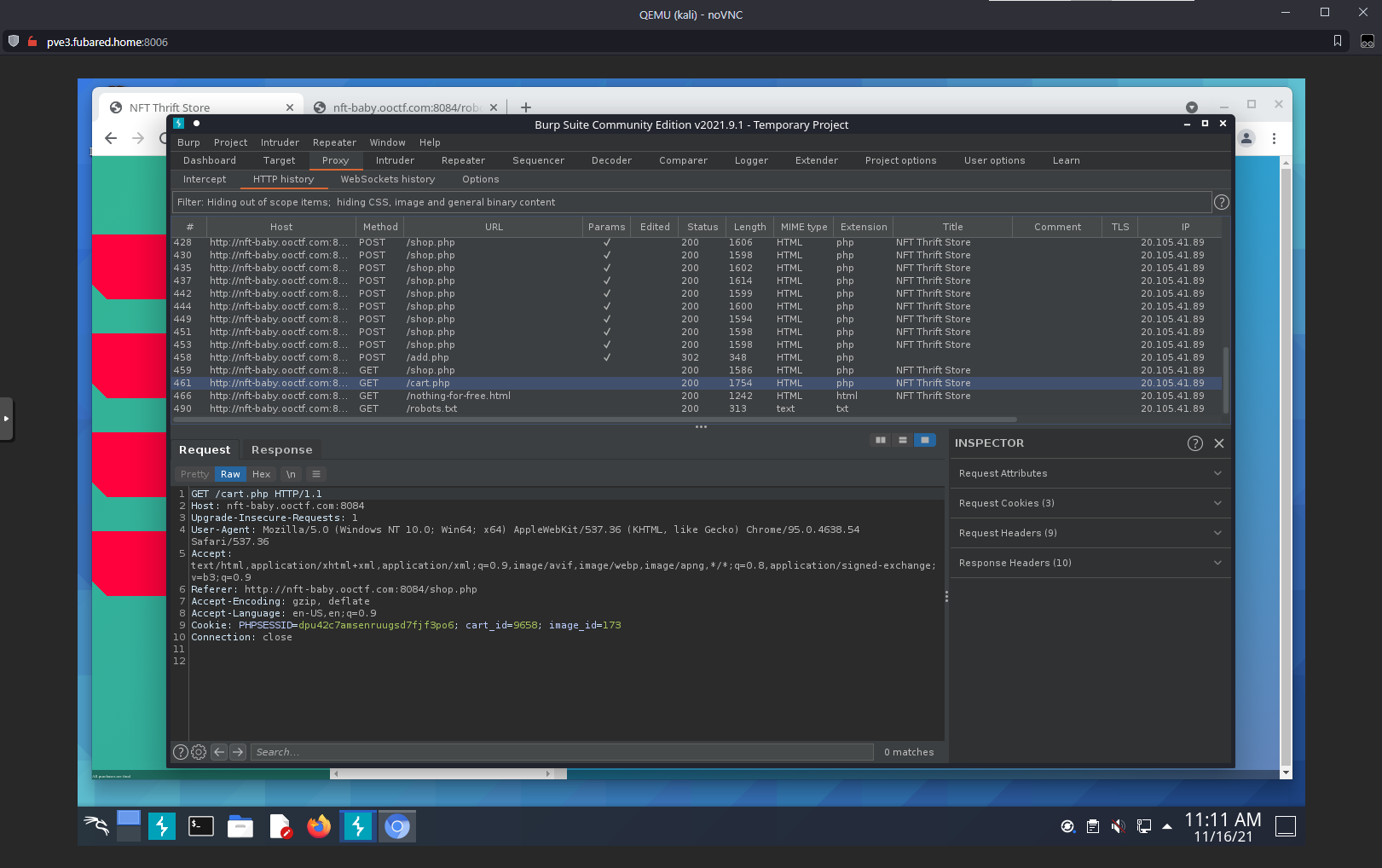Select Hex view button
Image resolution: width=1382 pixels, height=868 pixels.
(x=261, y=474)
